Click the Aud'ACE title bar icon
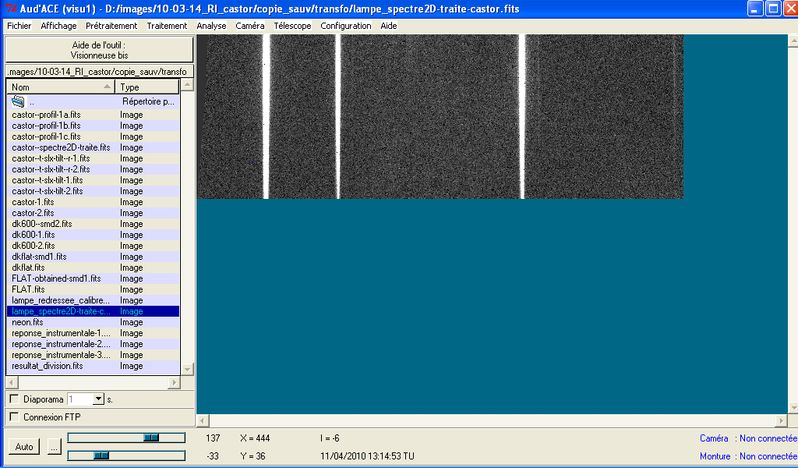The image size is (798, 468). pos(11,9)
